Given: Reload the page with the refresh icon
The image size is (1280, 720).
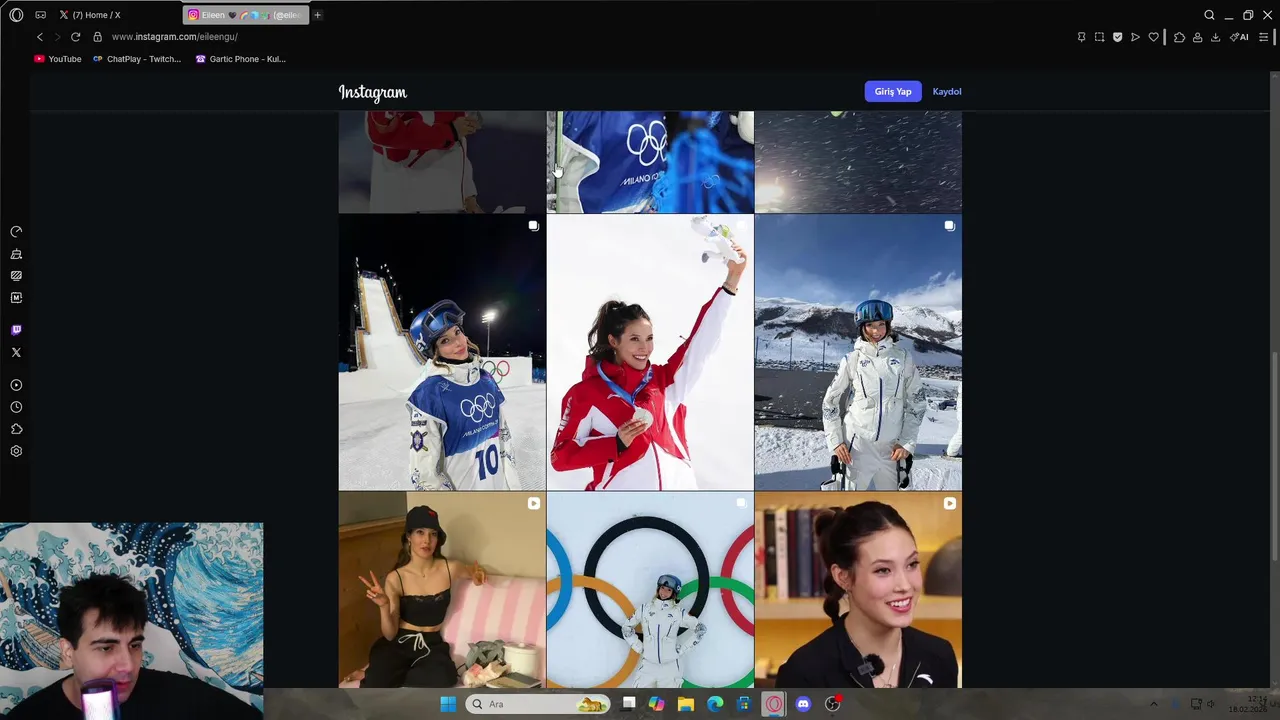Looking at the screenshot, I should click(x=75, y=37).
